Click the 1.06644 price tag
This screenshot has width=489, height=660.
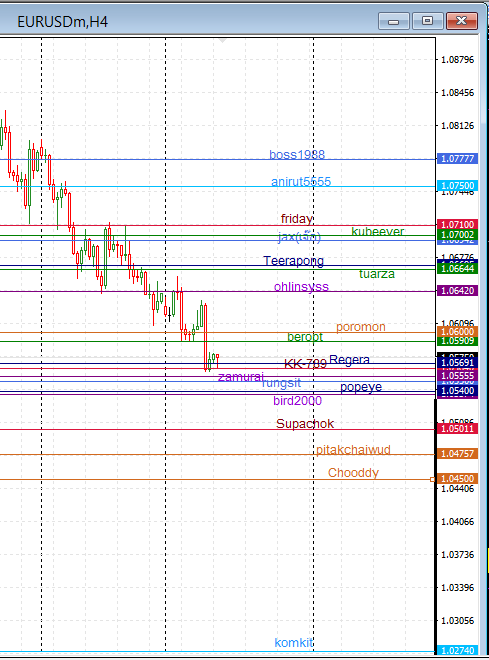pyautogui.click(x=457, y=269)
